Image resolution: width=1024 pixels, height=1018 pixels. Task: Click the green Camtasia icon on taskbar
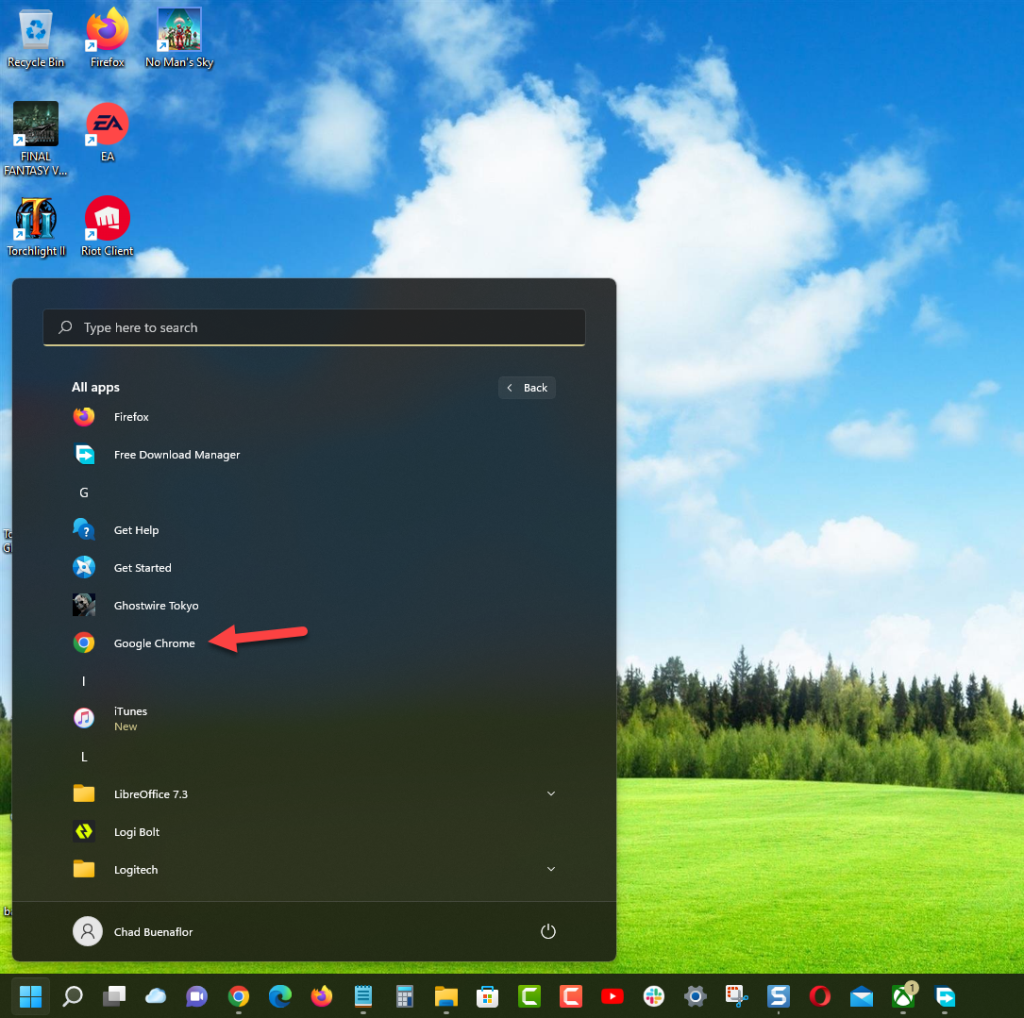click(529, 996)
